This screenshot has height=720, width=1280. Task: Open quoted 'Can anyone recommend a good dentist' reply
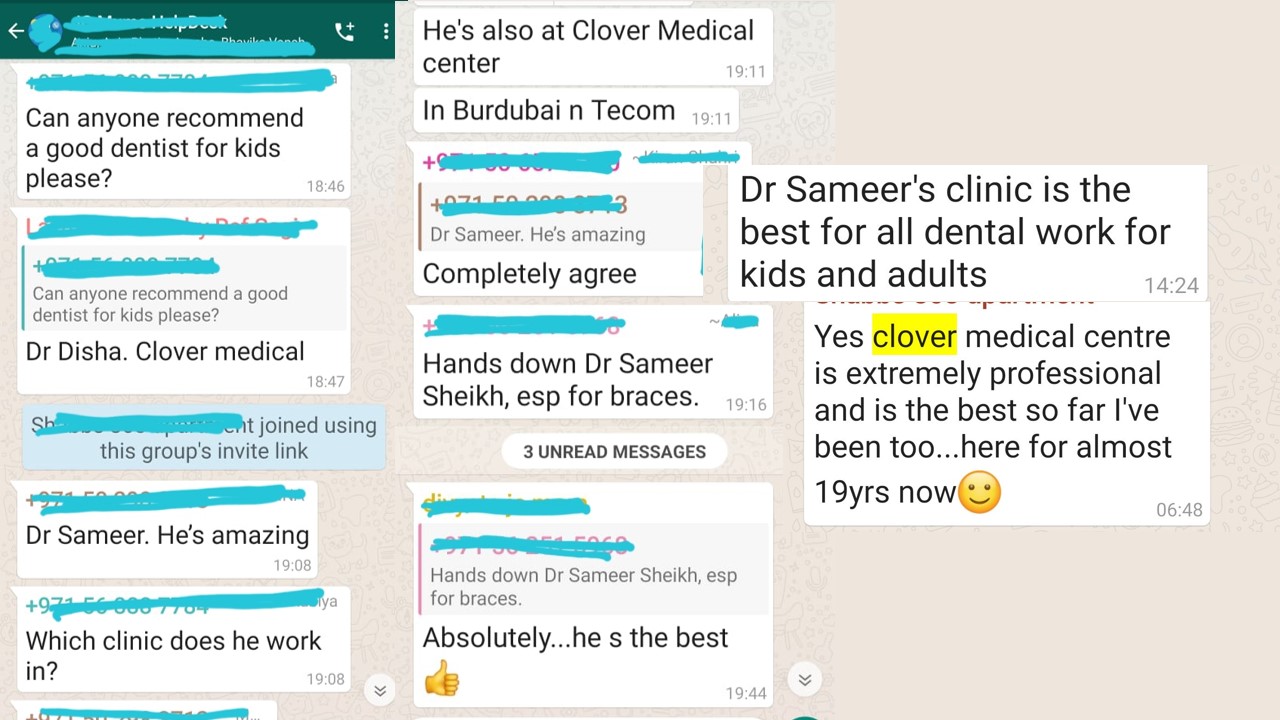pos(184,287)
